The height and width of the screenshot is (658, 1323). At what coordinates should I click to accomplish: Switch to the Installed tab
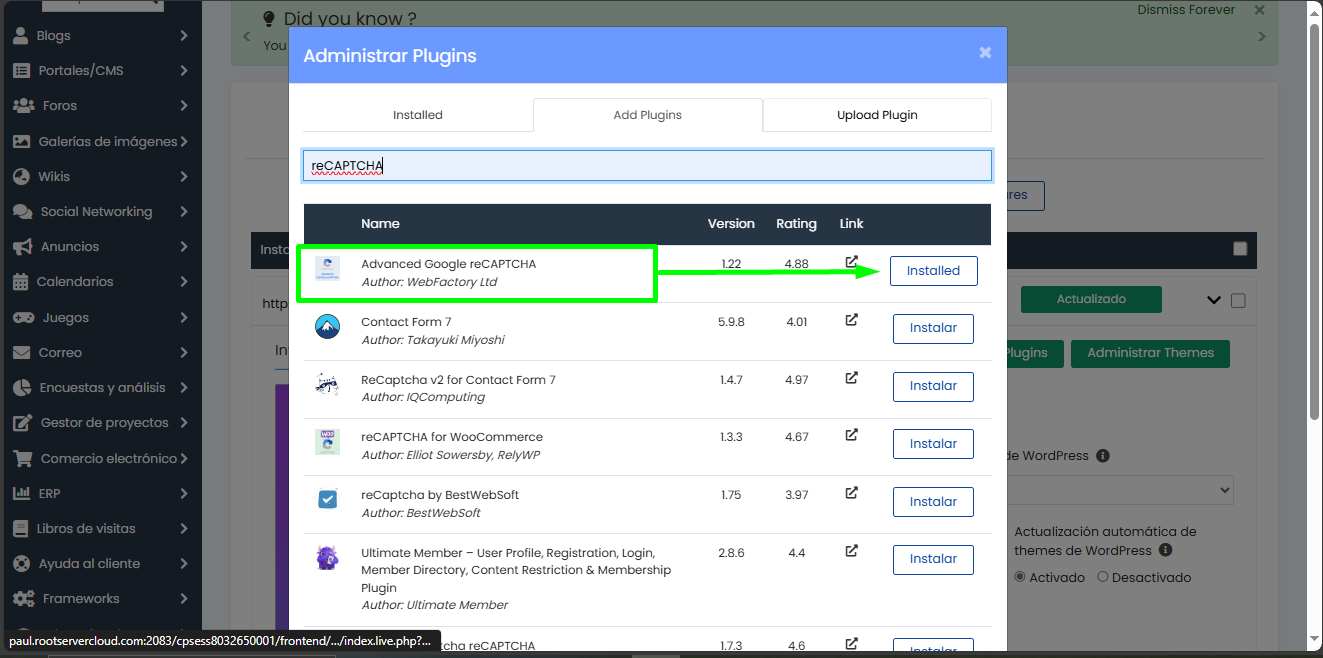click(x=418, y=114)
